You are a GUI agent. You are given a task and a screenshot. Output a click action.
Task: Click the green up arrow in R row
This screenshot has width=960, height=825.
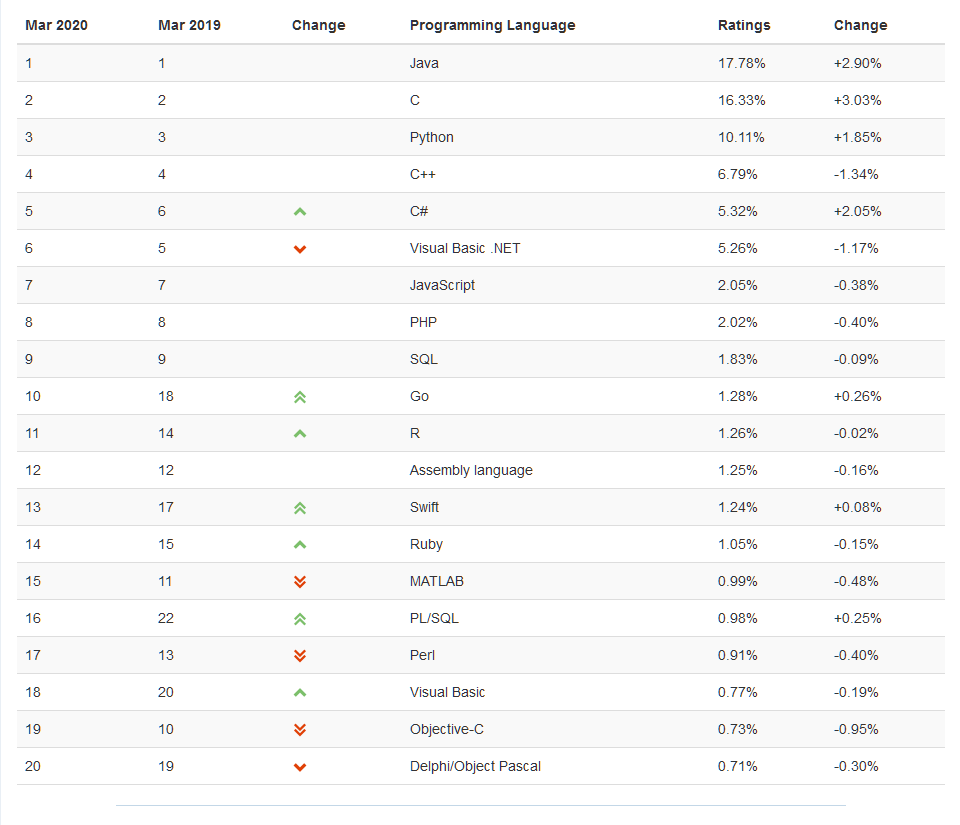pyautogui.click(x=299, y=434)
